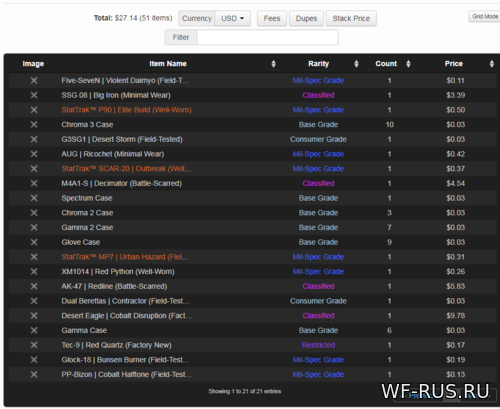500x409 pixels.
Task: Open the M4A1-S Decimator item row
Action: (x=253, y=183)
